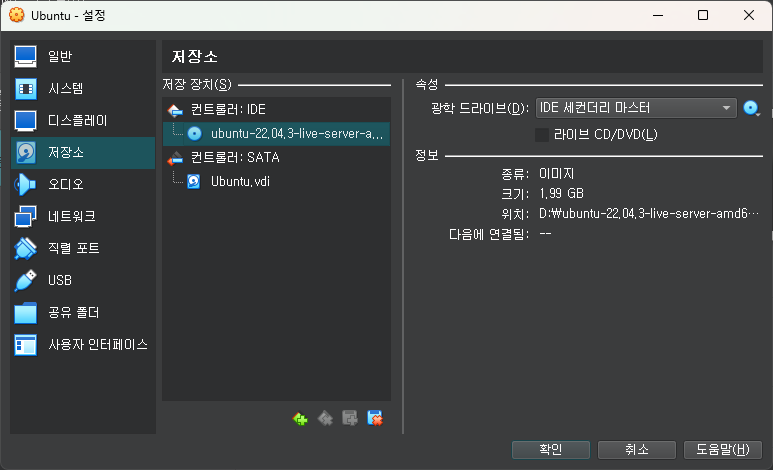
Task: Click the optical disc icon of ubuntu ISO
Action: point(194,134)
